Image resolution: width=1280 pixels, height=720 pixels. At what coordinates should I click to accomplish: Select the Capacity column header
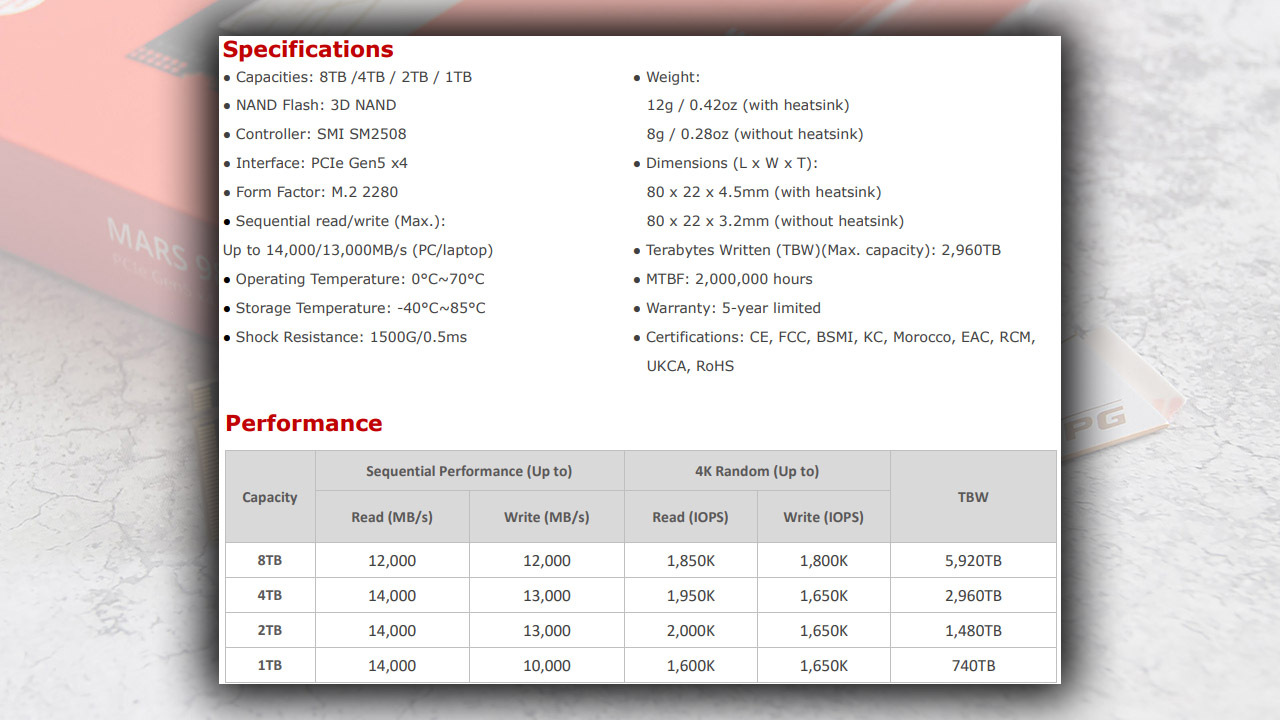coord(270,497)
